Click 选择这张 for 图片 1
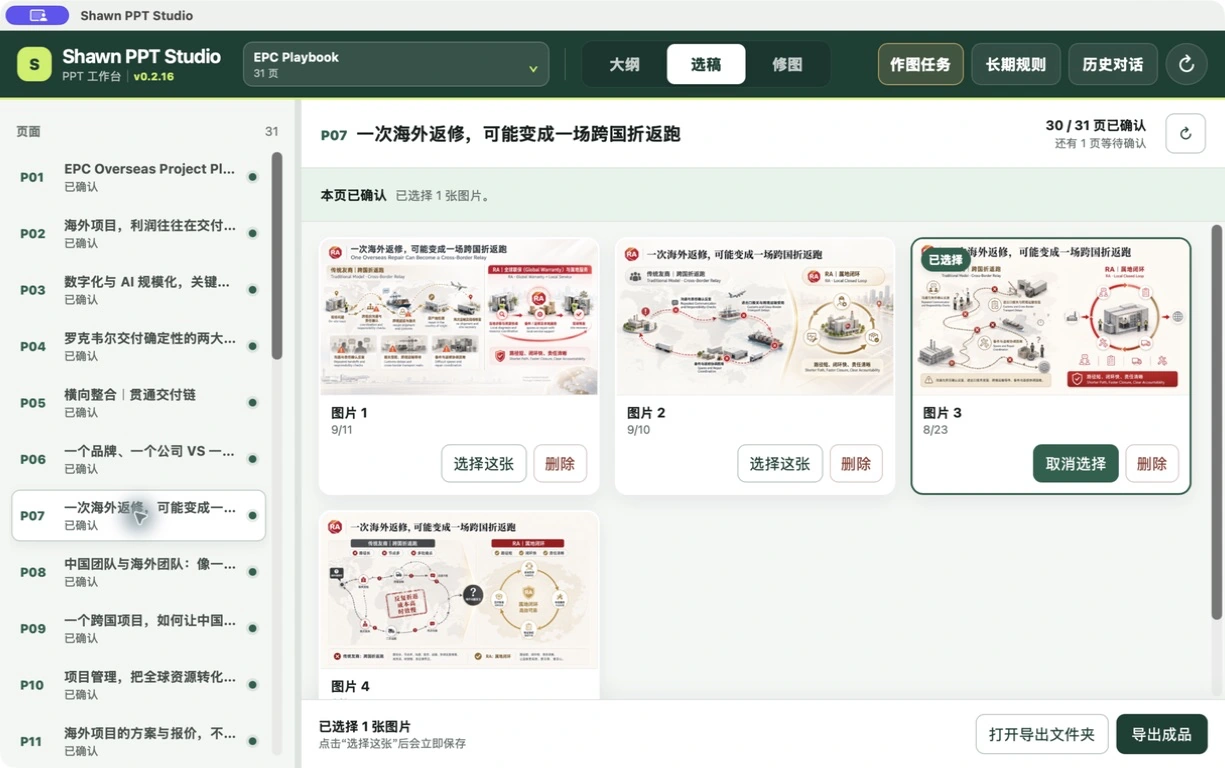 pos(484,464)
